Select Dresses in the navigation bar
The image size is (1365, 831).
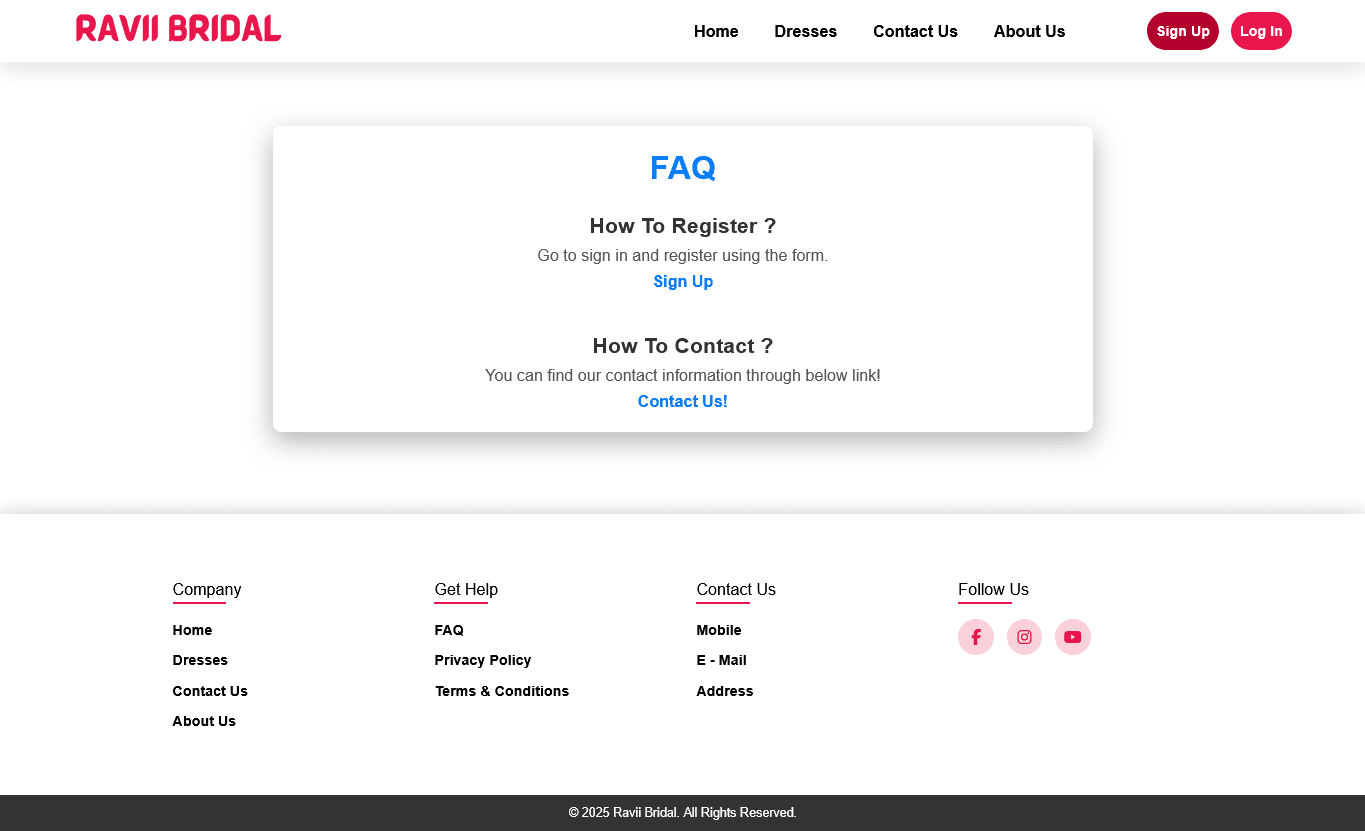805,31
